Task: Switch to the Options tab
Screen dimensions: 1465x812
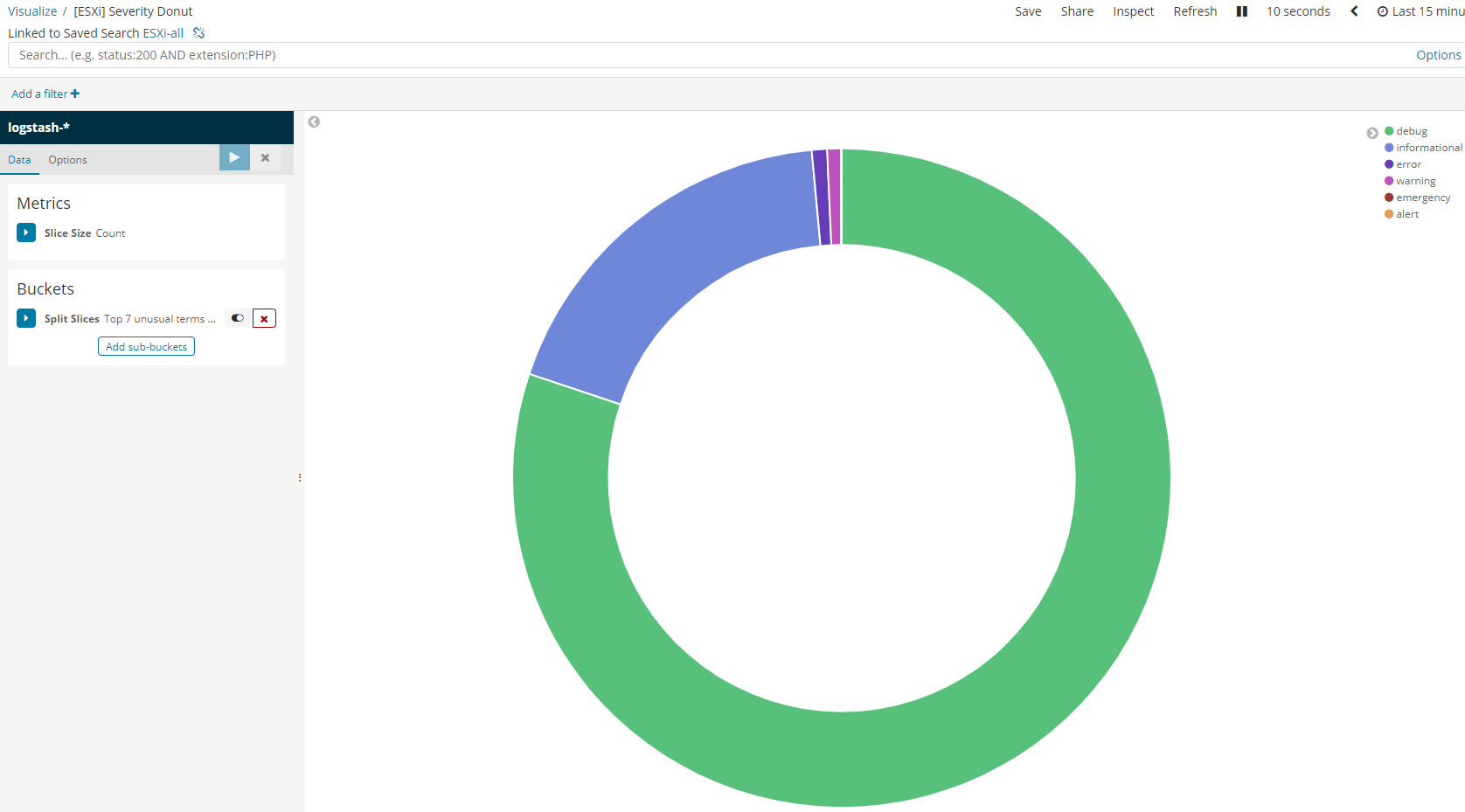Action: click(x=67, y=160)
